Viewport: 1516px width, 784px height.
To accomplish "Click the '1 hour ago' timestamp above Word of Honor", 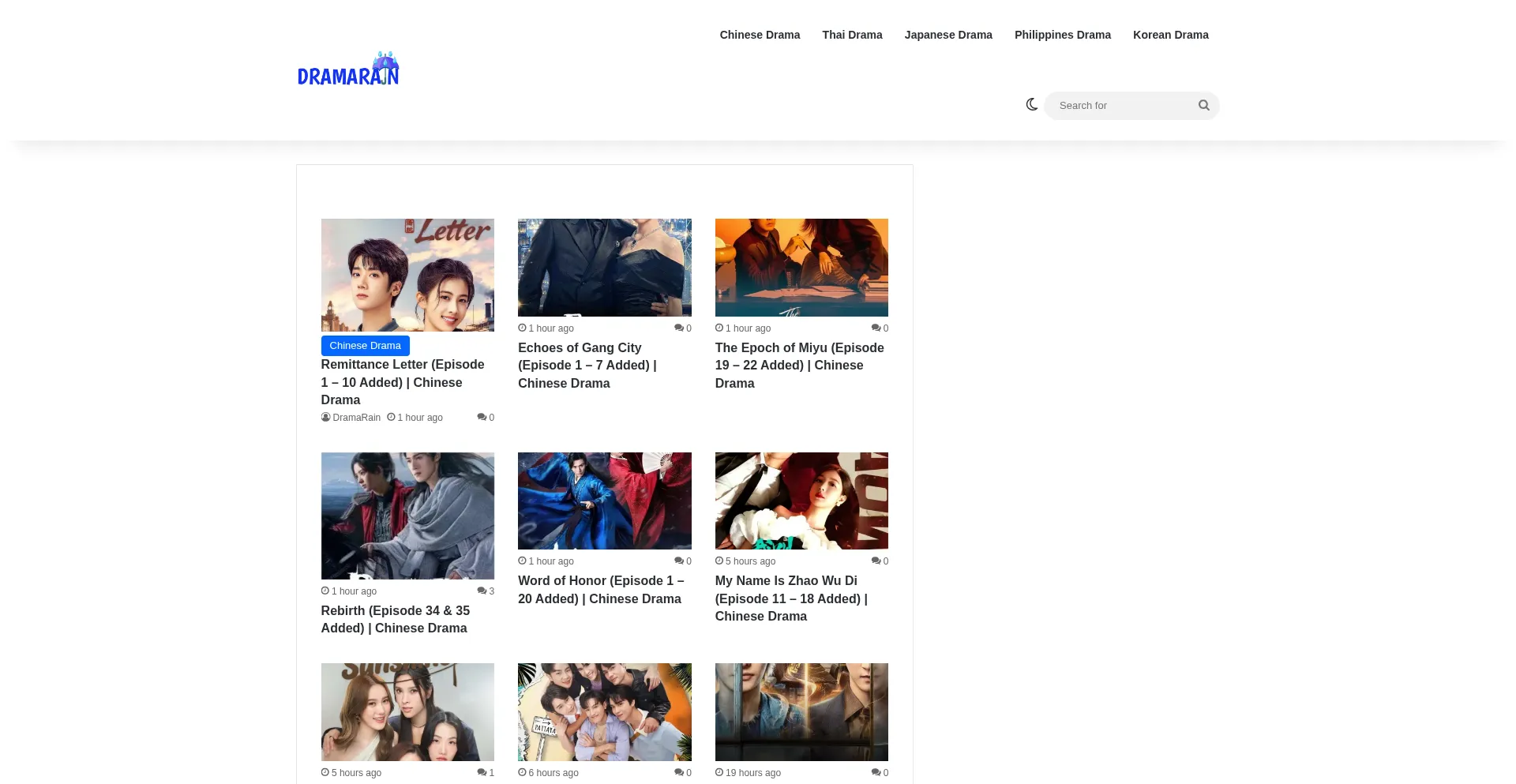I will (x=546, y=561).
